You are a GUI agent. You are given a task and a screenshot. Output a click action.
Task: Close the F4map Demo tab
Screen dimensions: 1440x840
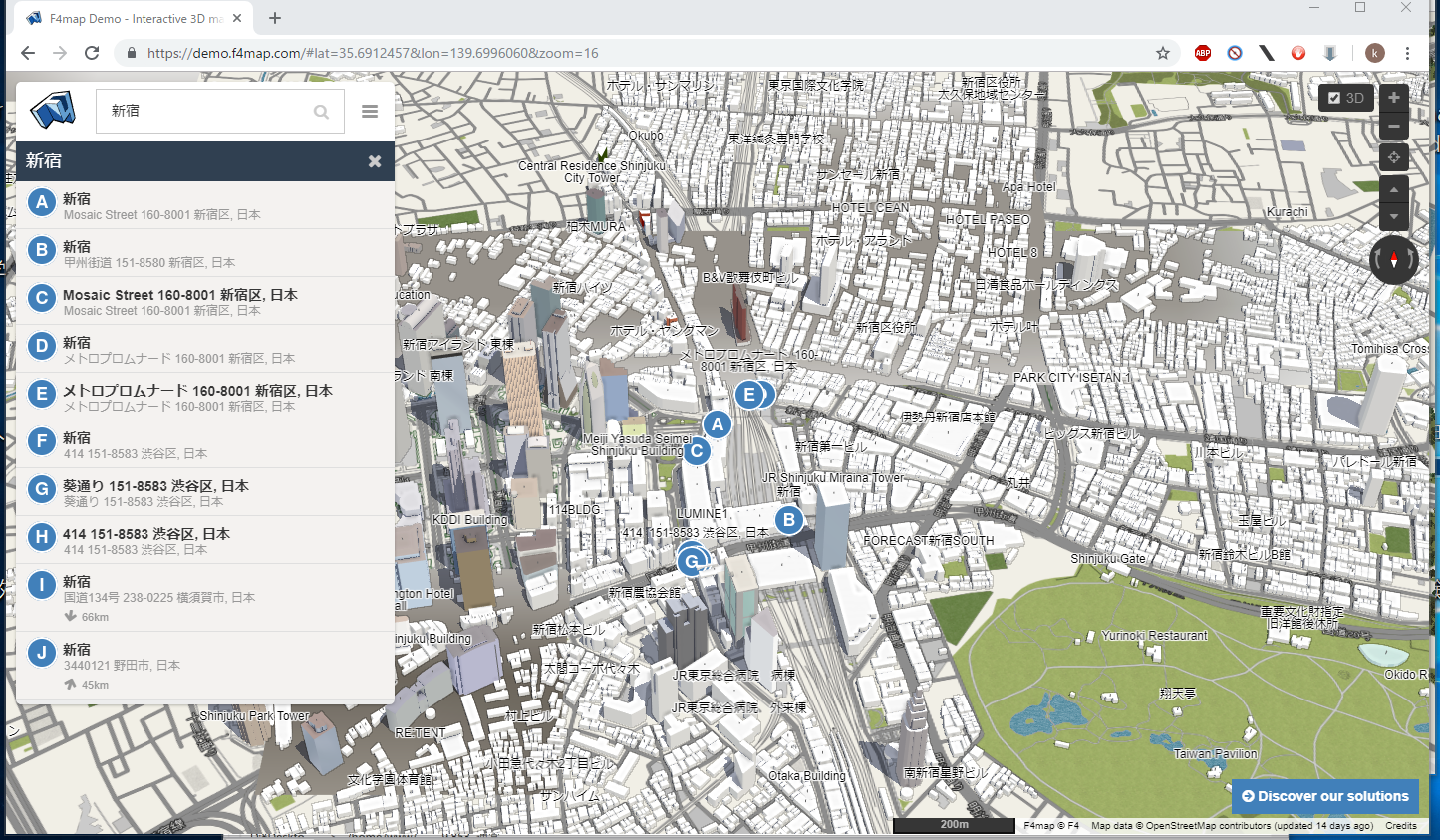(237, 18)
